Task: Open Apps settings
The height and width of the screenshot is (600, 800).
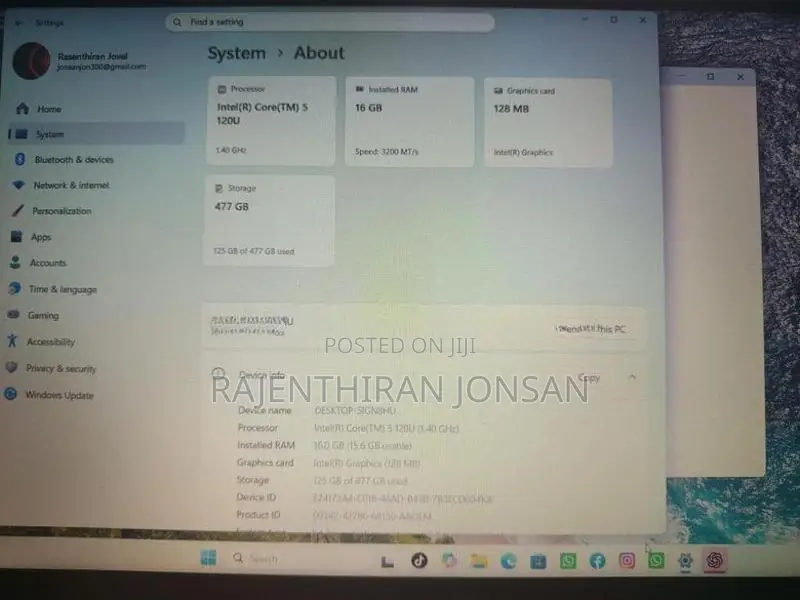Action: pos(41,237)
